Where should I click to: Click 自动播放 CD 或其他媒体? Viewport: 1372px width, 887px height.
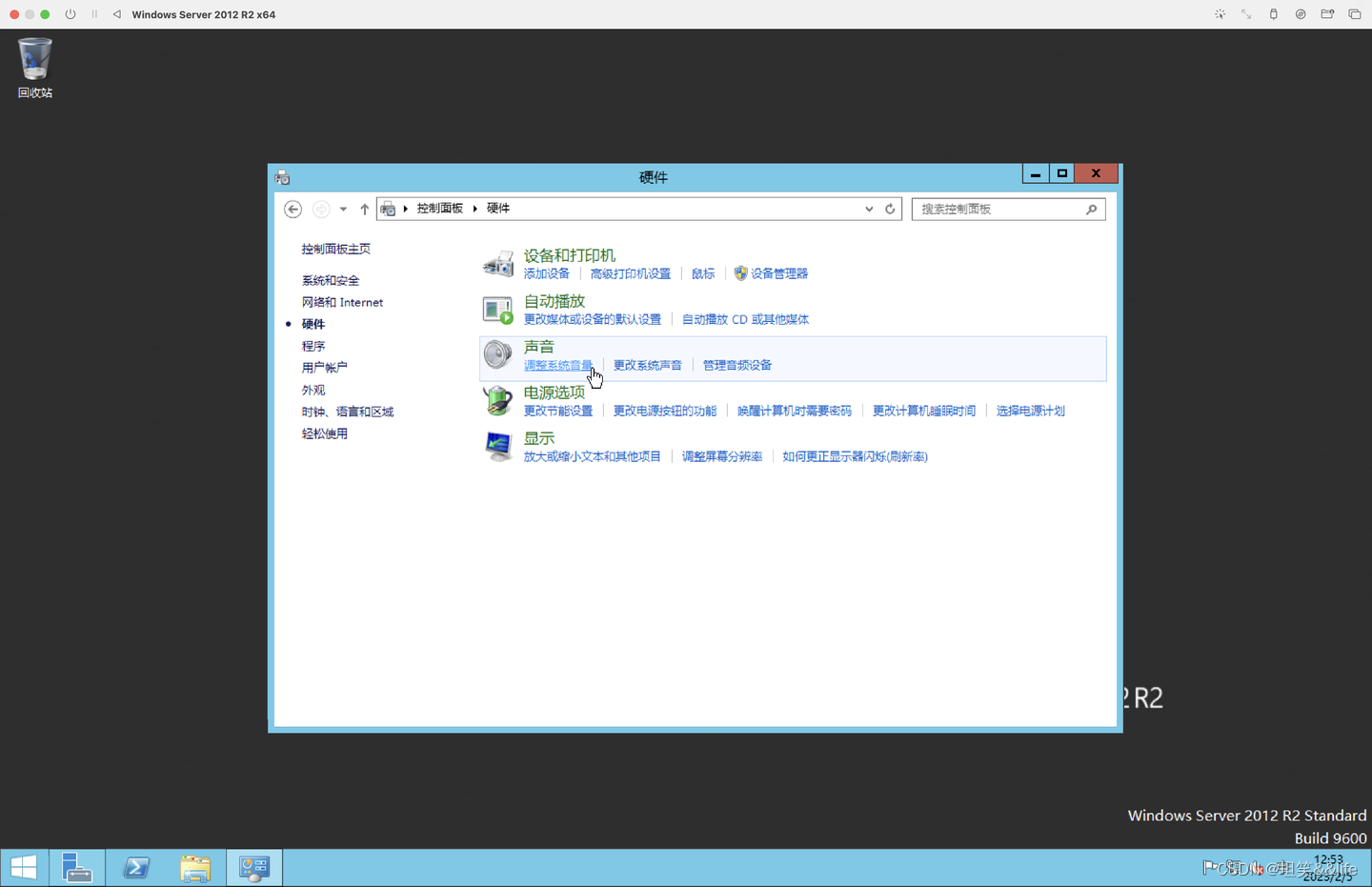(745, 319)
